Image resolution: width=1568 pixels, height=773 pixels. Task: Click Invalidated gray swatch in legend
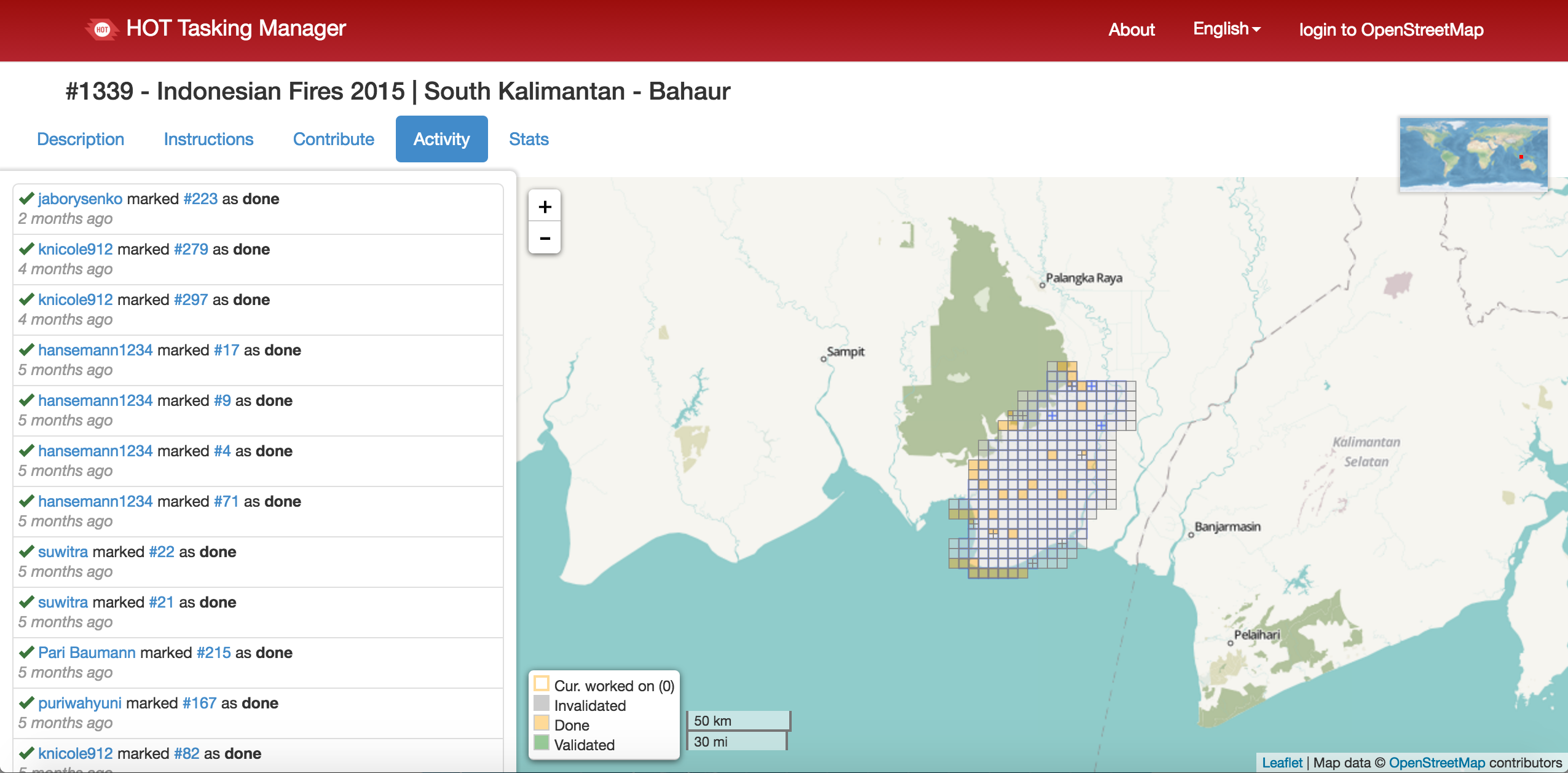pos(541,704)
